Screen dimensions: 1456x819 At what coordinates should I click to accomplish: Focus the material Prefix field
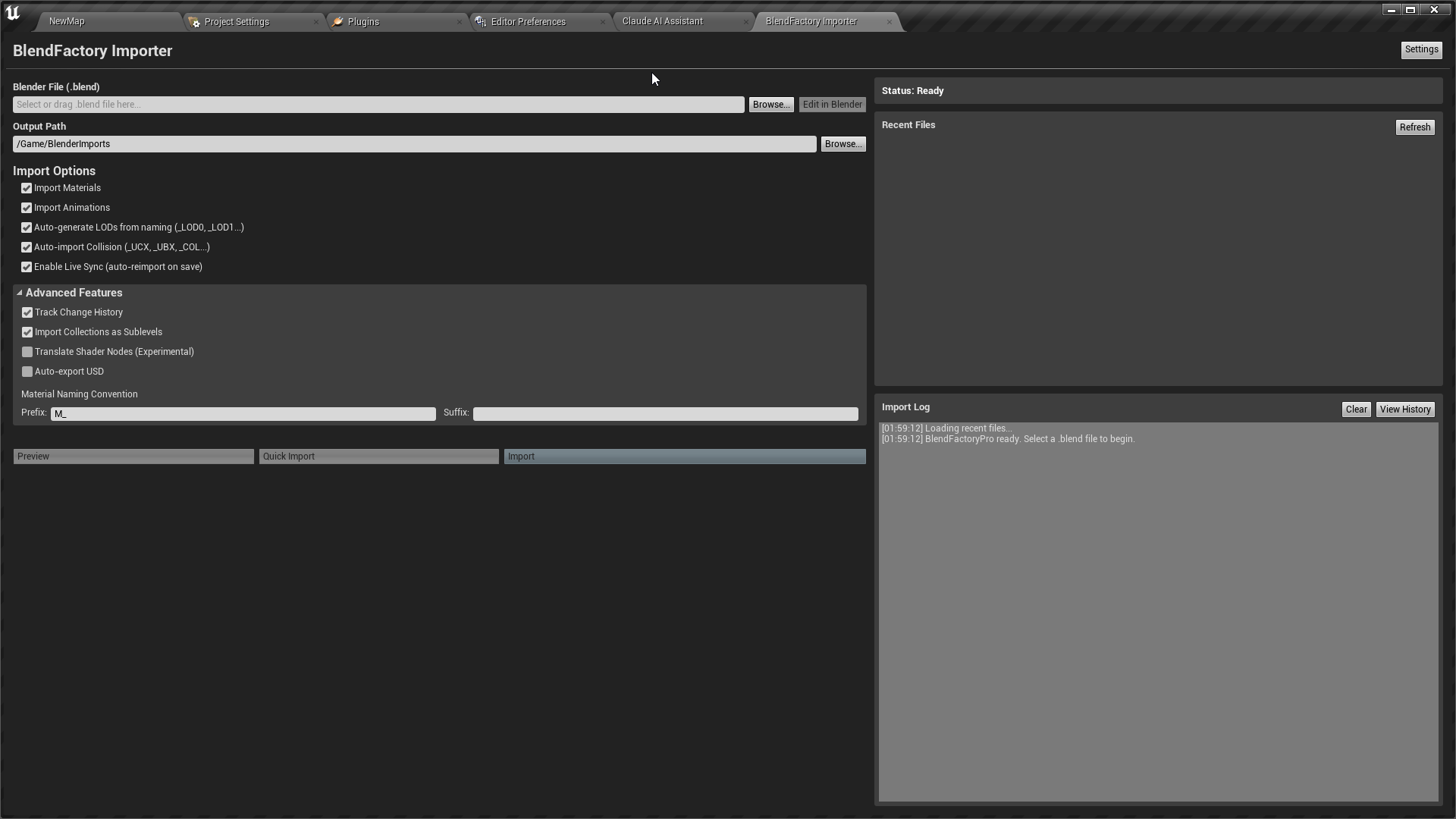click(x=243, y=414)
